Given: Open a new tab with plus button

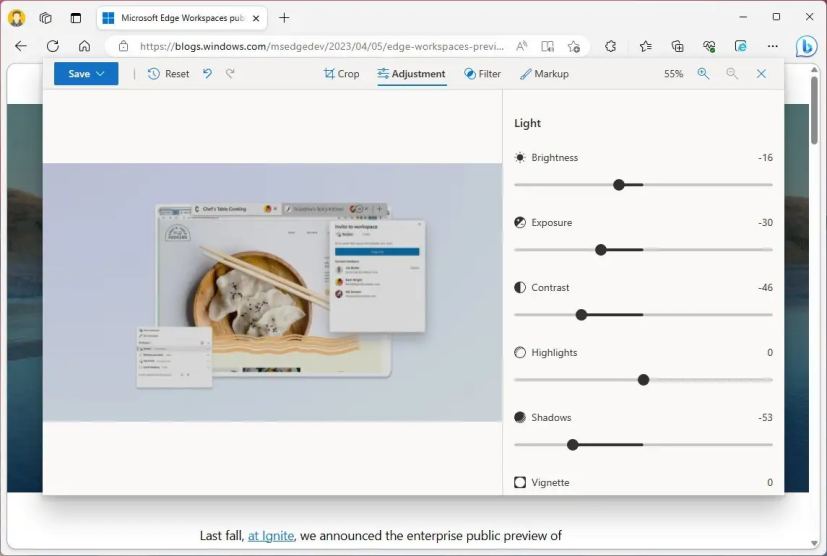Looking at the screenshot, I should tap(284, 18).
